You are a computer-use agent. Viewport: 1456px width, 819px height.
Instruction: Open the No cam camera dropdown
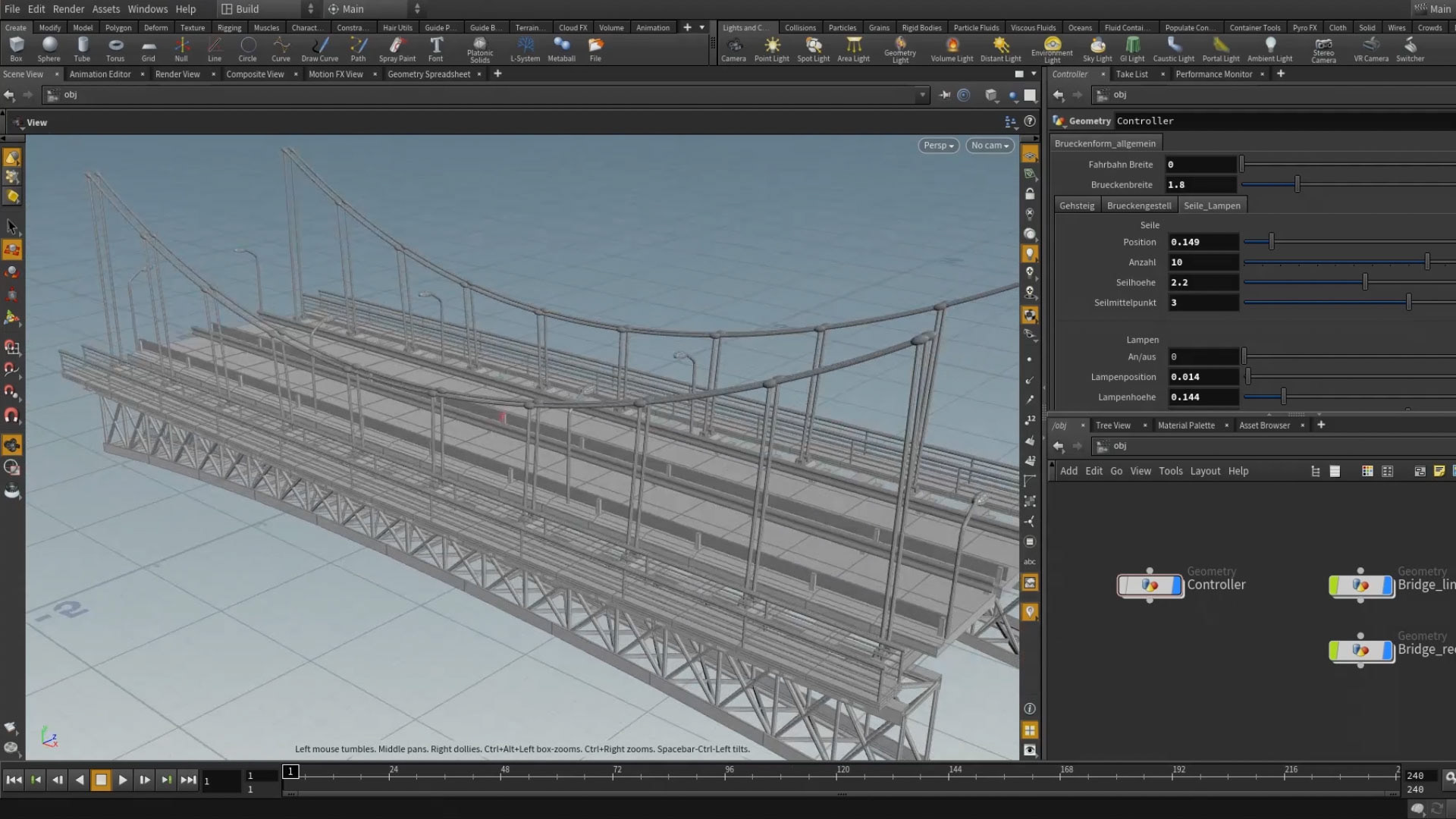[990, 146]
